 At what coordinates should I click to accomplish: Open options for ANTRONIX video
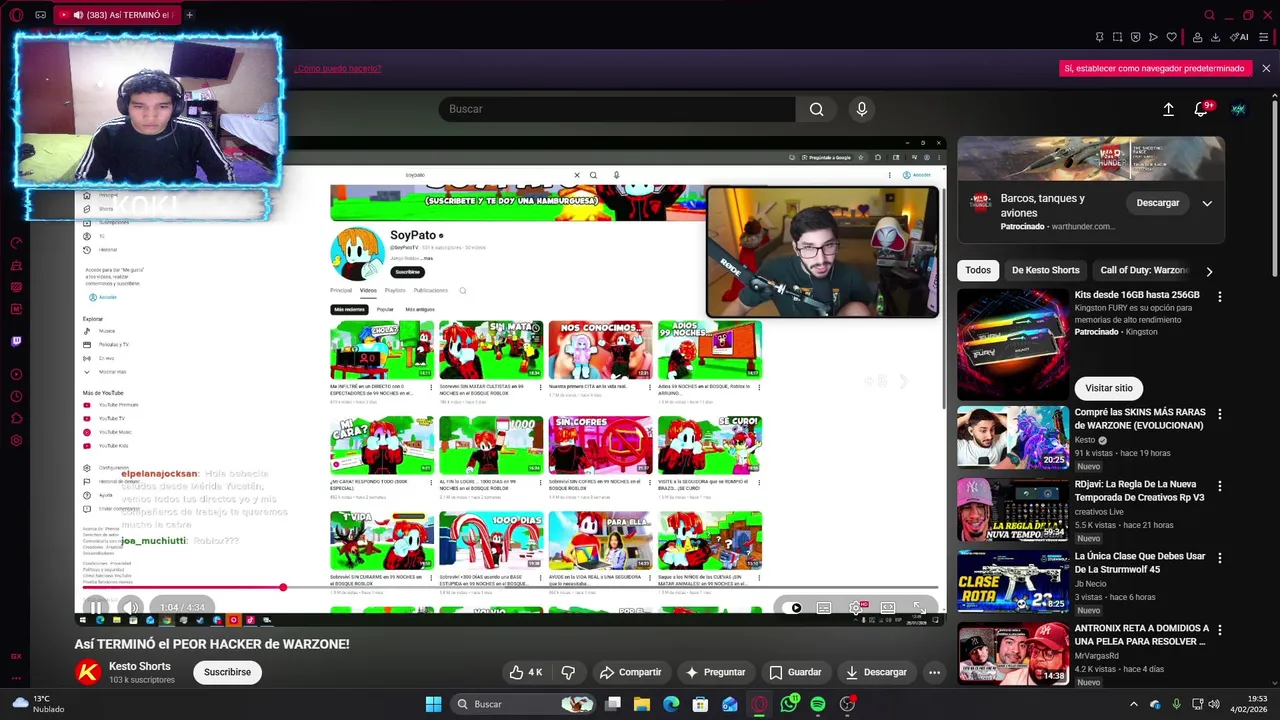[x=1220, y=629]
